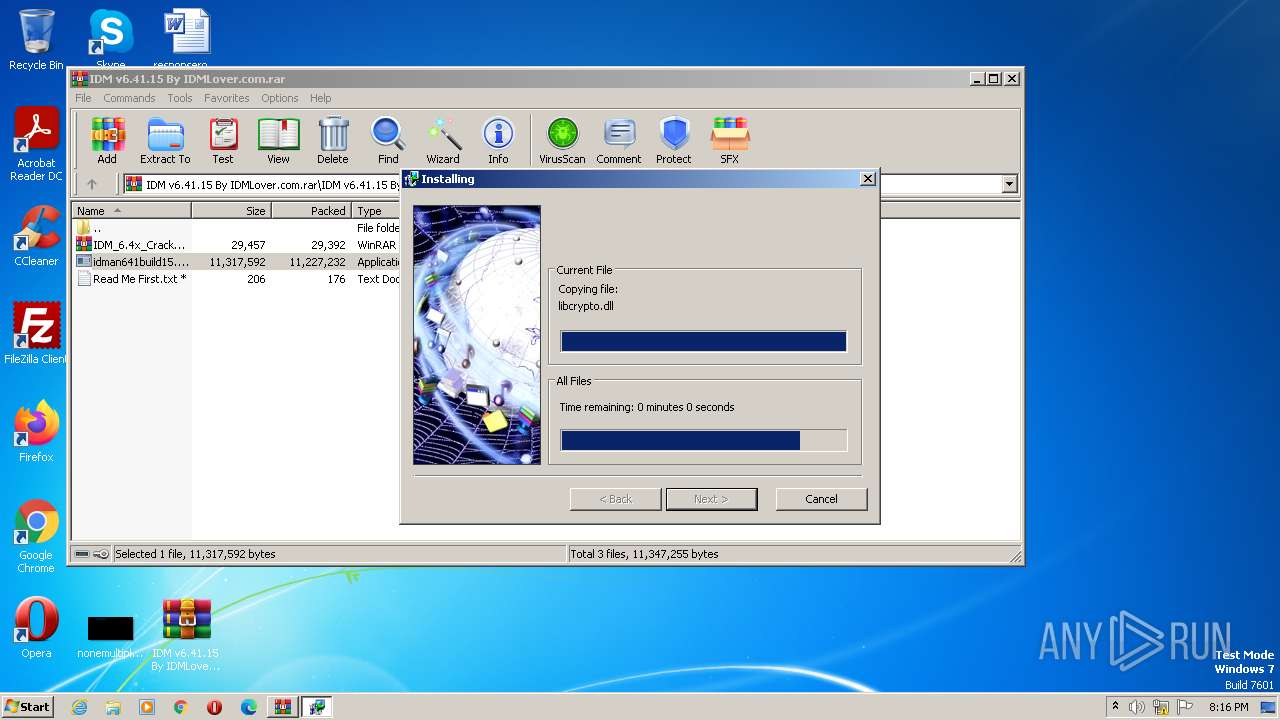Go up one folder with the arrow icon
Image resolution: width=1280 pixels, height=720 pixels.
click(92, 184)
